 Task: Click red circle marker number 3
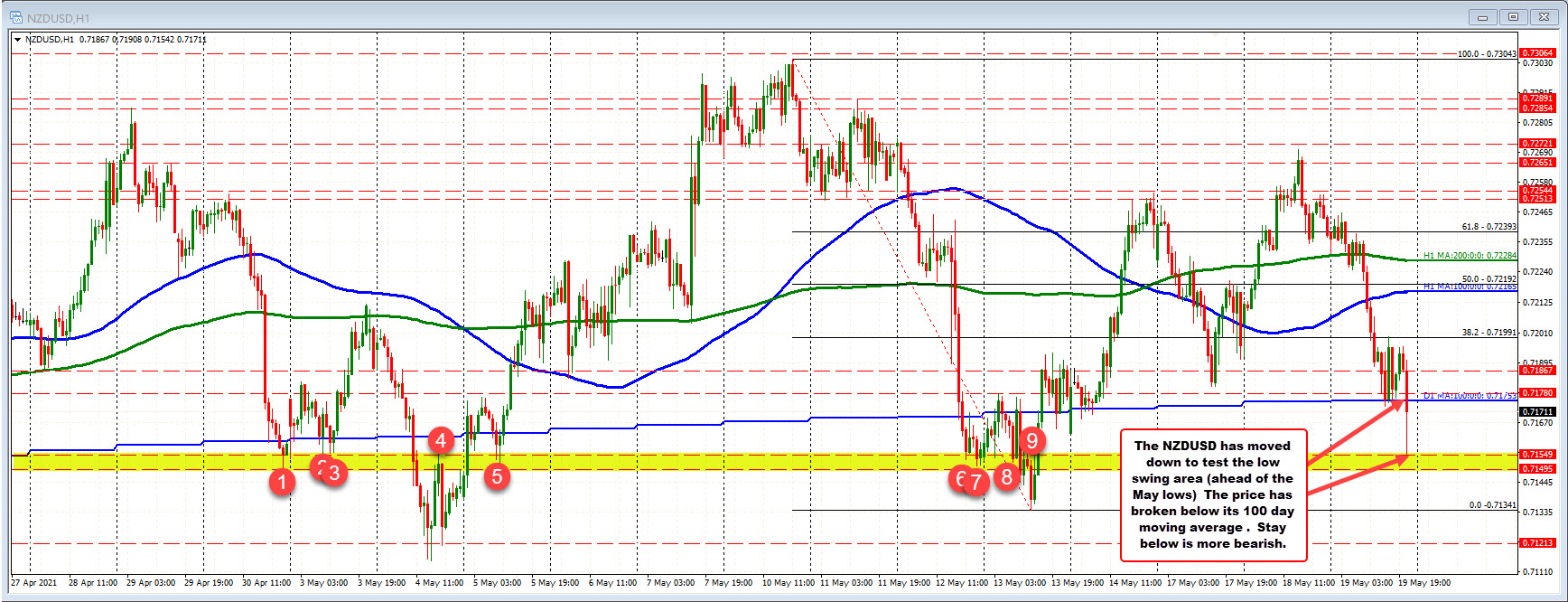pyautogui.click(x=335, y=472)
